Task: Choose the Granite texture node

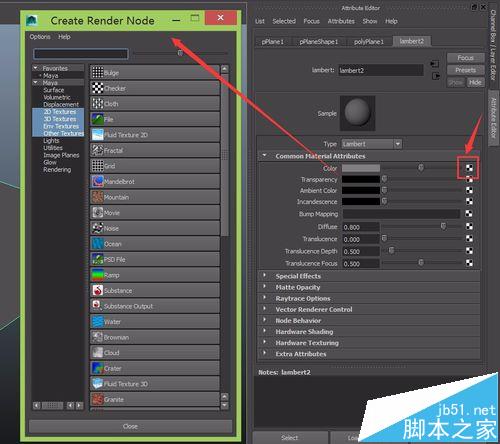Action: [155, 399]
